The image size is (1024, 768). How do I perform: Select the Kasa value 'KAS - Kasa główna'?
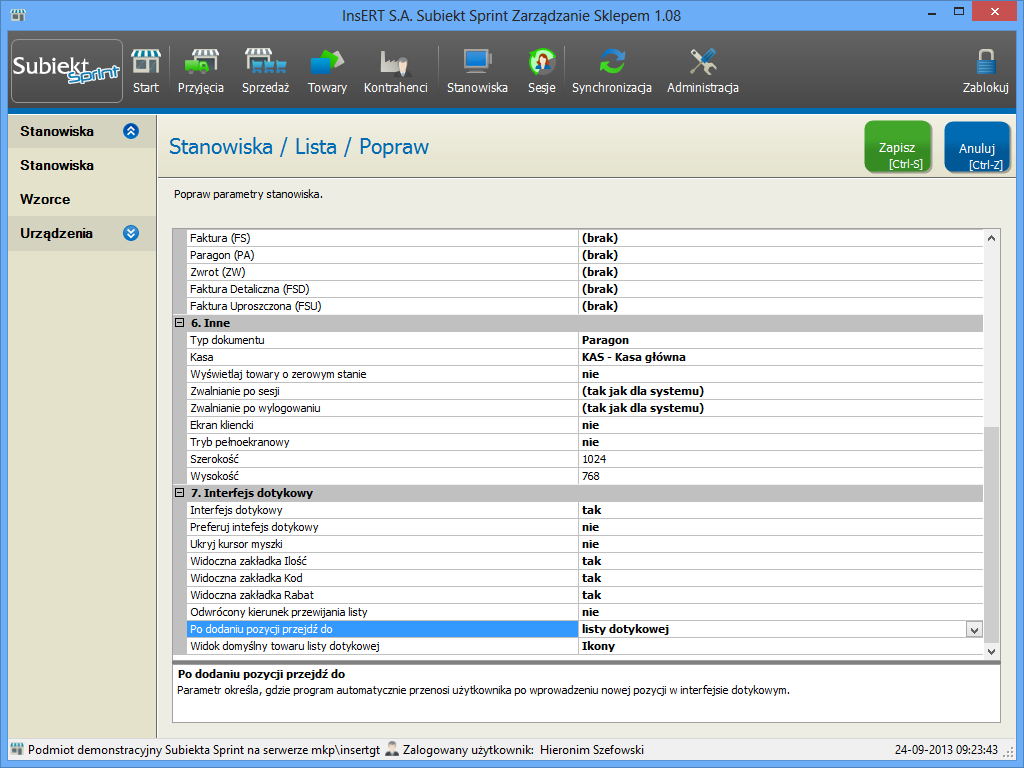click(x=780, y=357)
